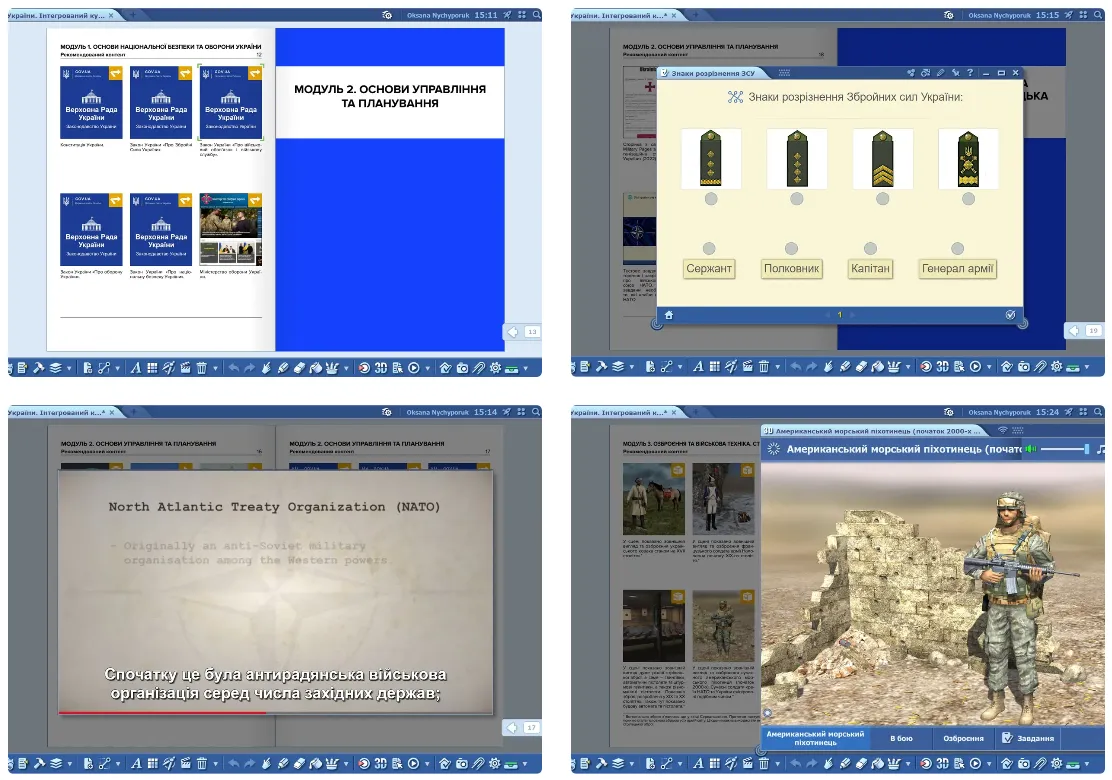The width and height of the screenshot is (1112, 780).
Task: Select the dot under the trident shoulder strap image
Action: 968,199
